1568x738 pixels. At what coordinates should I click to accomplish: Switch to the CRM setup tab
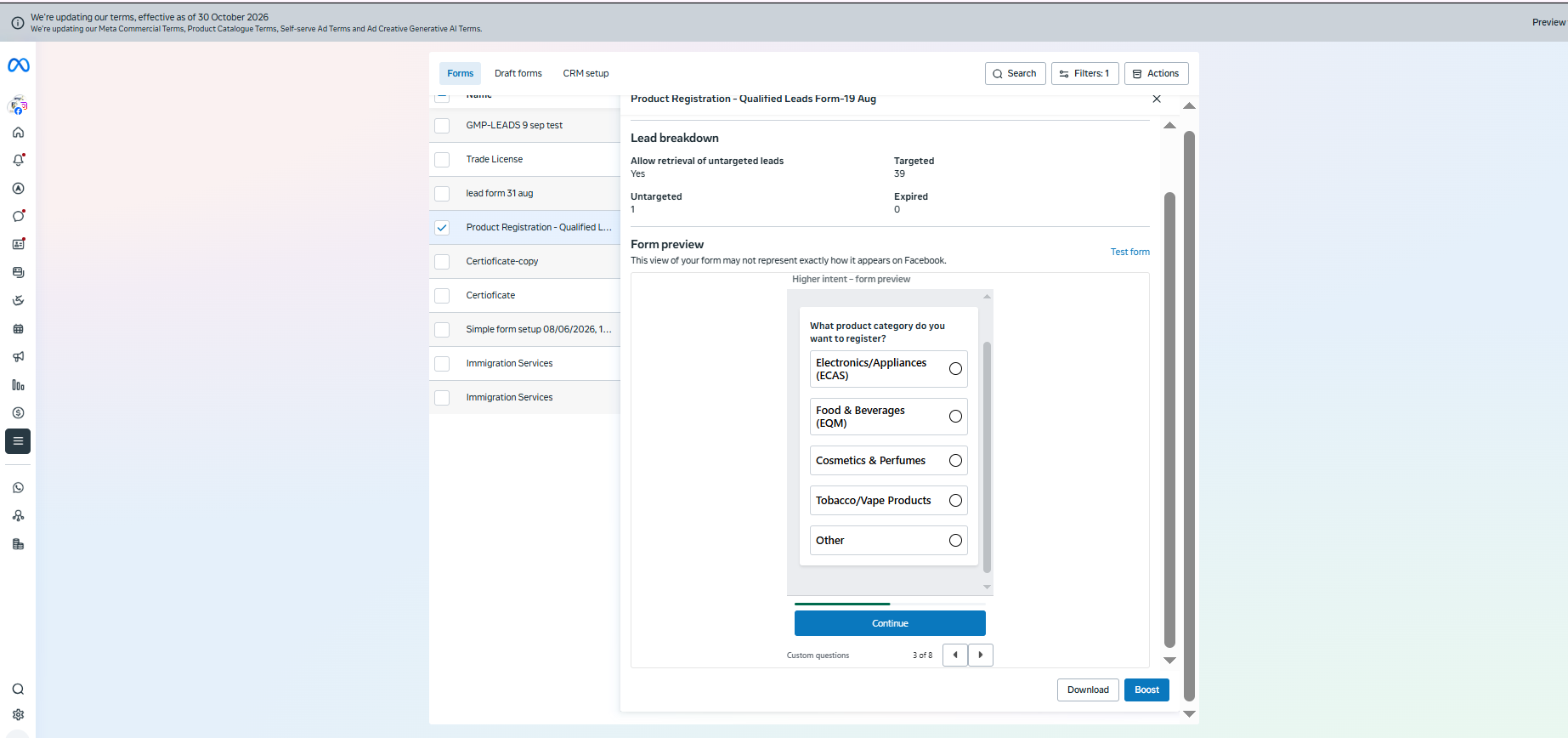pyautogui.click(x=586, y=73)
